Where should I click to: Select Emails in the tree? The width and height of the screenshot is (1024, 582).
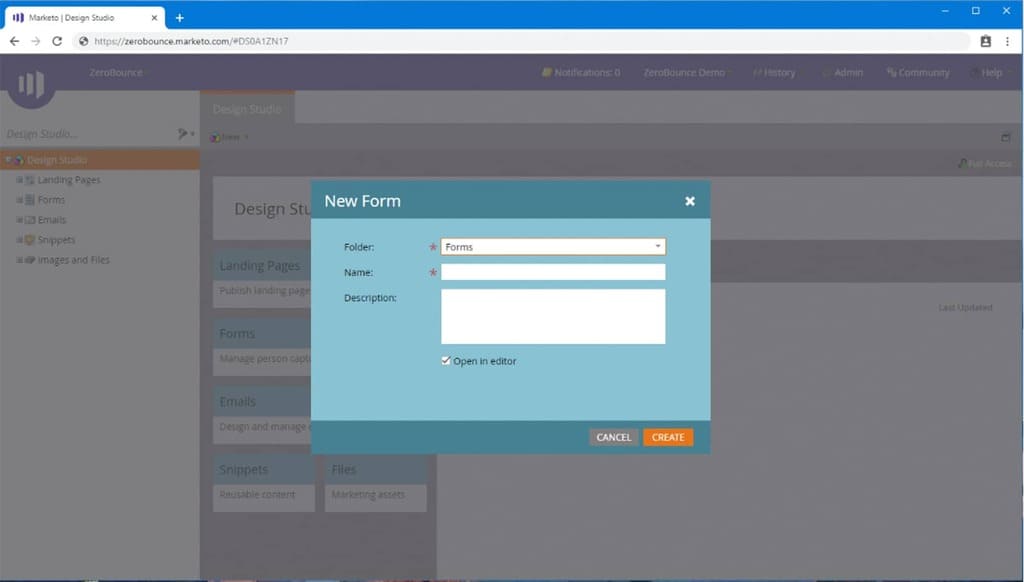[x=52, y=220]
